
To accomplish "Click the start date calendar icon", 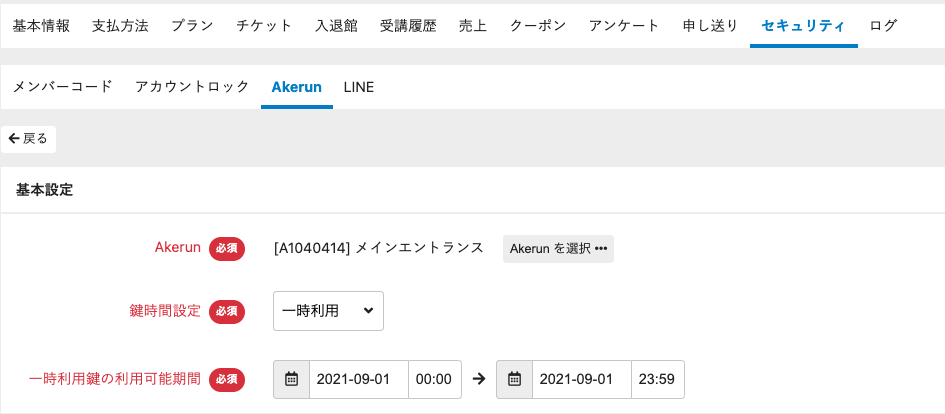I will pyautogui.click(x=292, y=380).
